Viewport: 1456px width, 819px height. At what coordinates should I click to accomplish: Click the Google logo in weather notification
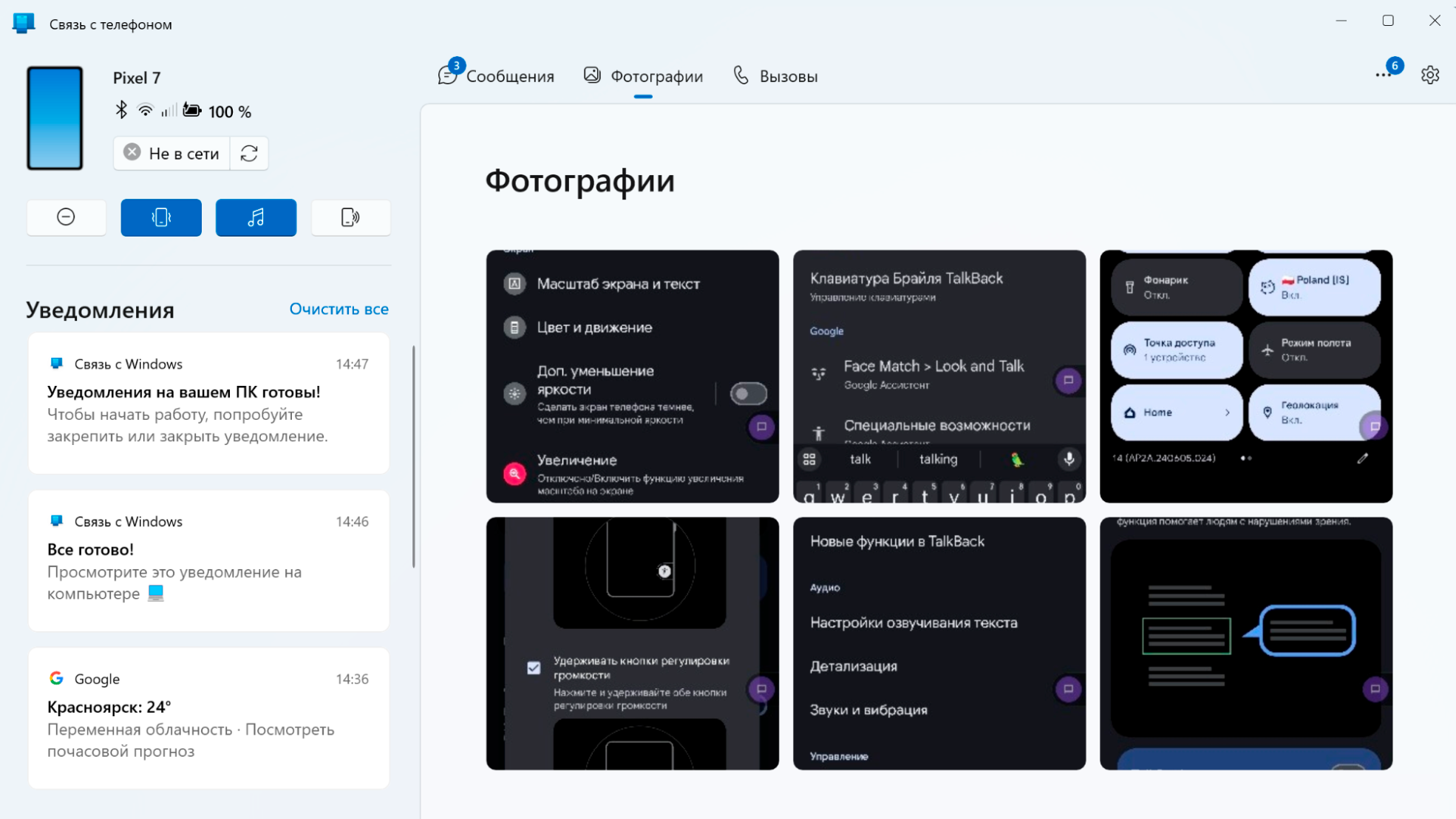(x=56, y=679)
